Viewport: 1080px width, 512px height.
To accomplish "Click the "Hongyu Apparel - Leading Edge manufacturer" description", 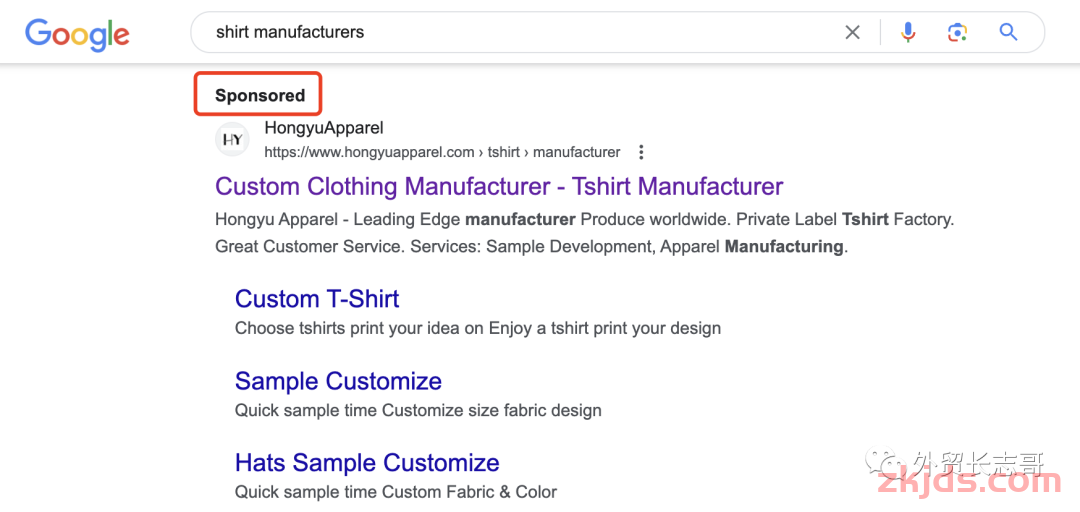I will (585, 221).
